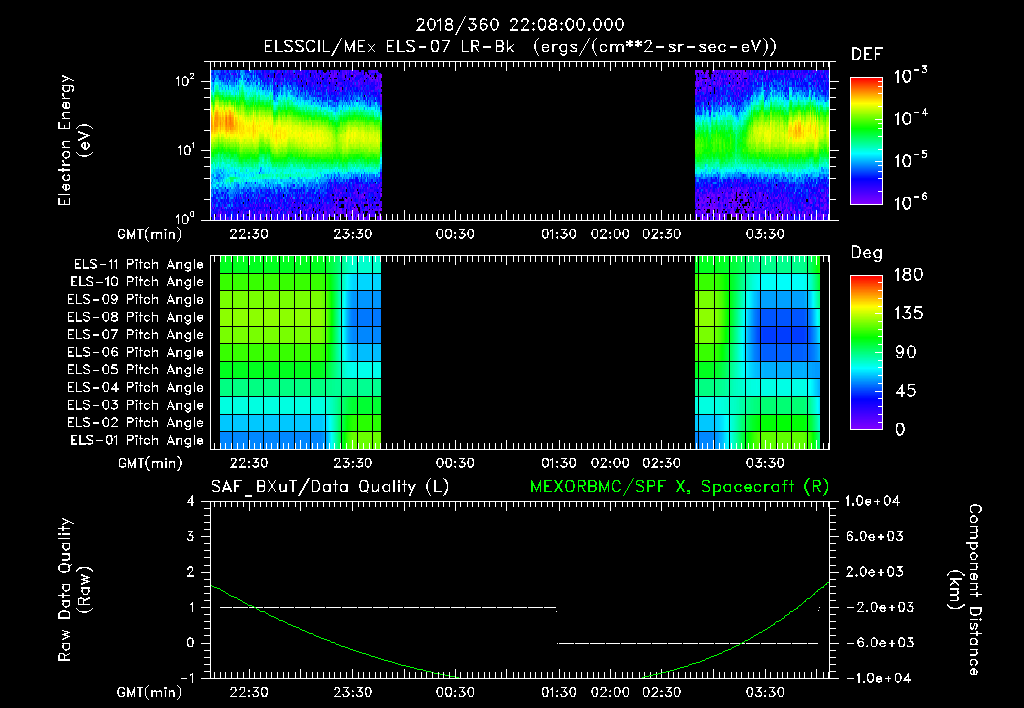Click the 135 label on Deg scale
Viewport: 1024px width, 708px height.
908,314
